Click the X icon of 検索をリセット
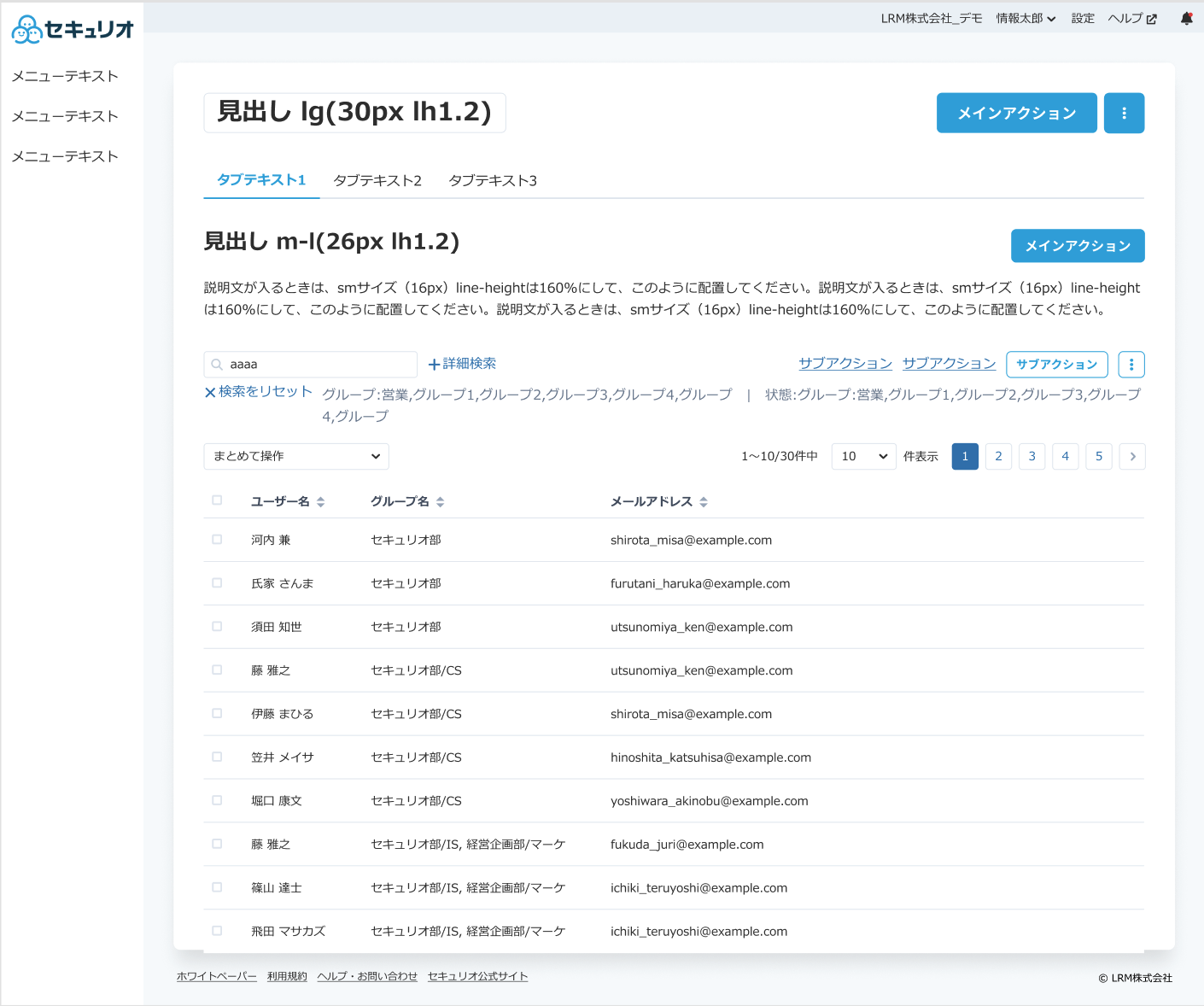This screenshot has width=1204, height=1006. click(x=210, y=393)
